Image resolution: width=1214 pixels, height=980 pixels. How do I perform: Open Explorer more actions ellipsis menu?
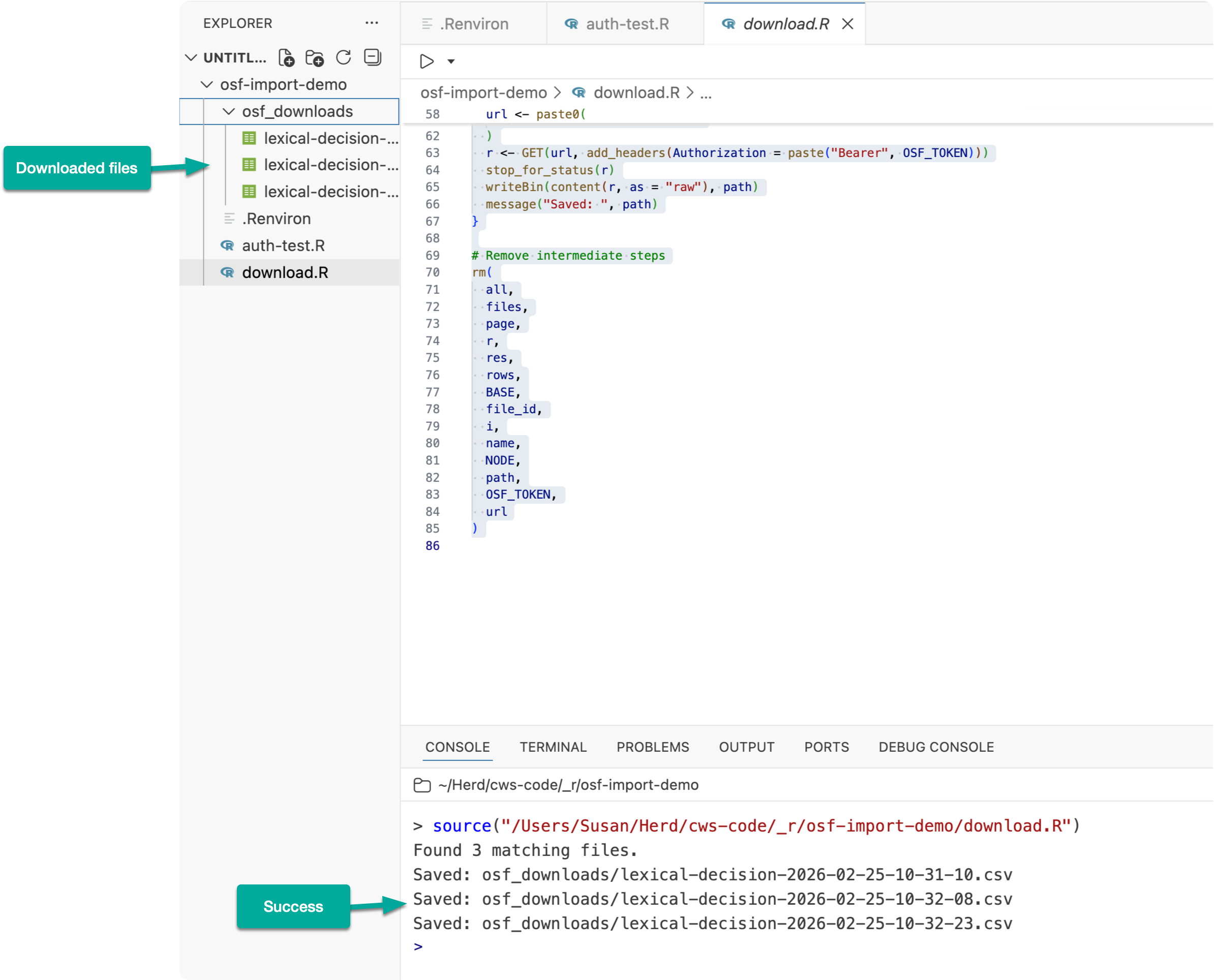(x=372, y=23)
